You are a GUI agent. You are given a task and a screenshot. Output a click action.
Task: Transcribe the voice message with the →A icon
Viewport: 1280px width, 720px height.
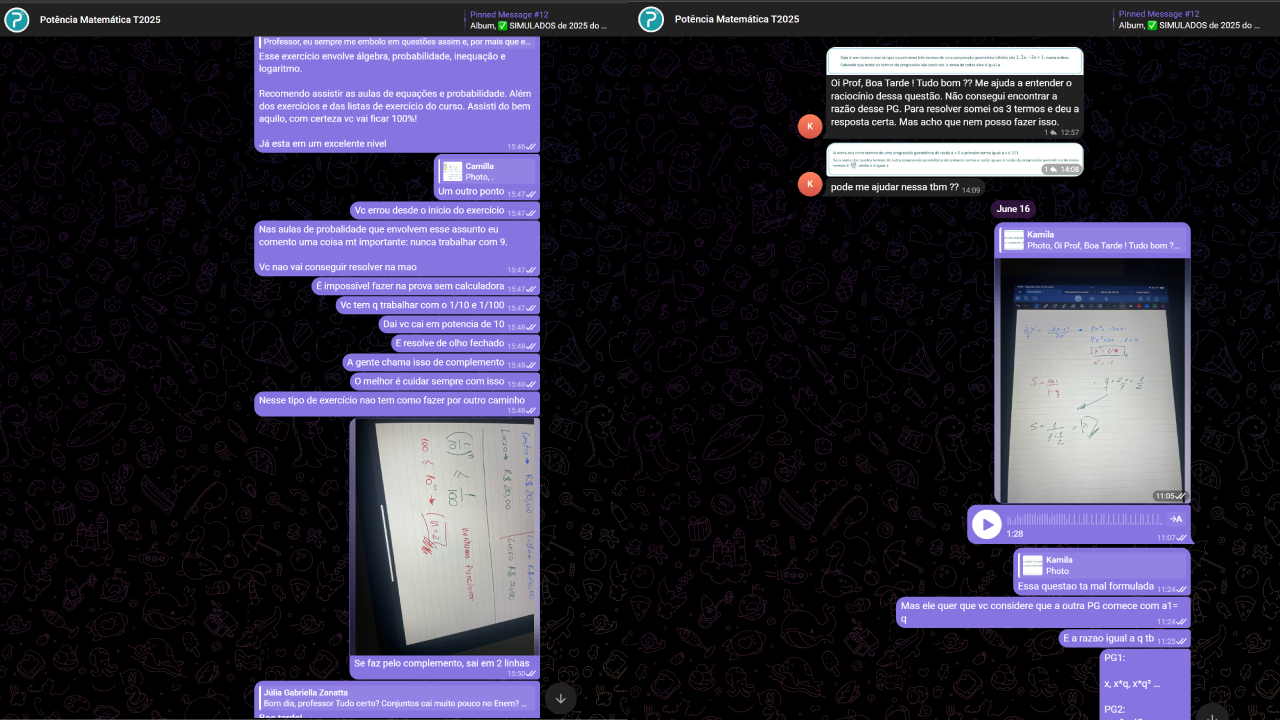(1176, 519)
